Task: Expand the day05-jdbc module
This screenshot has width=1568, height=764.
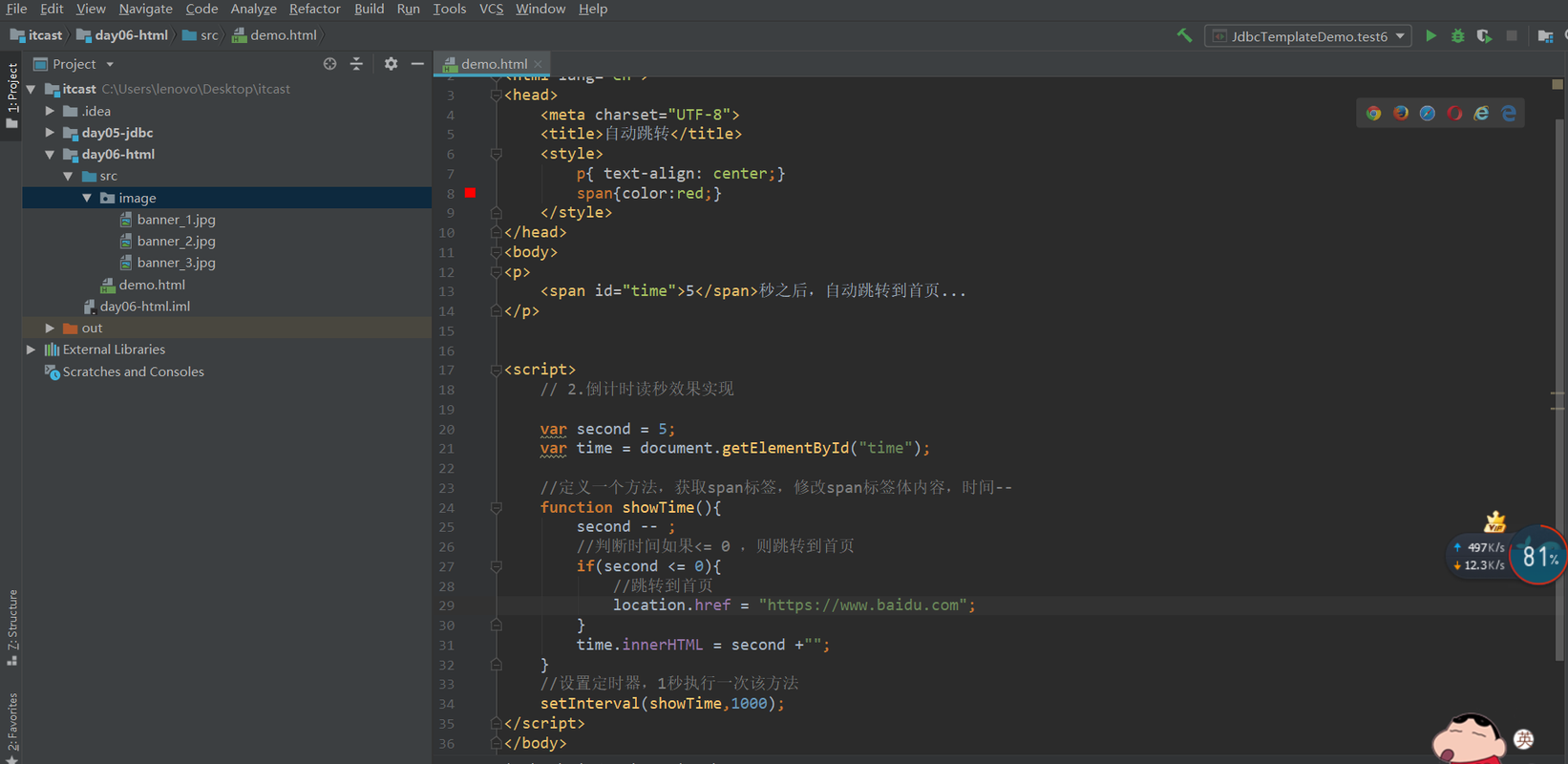Action: (50, 133)
